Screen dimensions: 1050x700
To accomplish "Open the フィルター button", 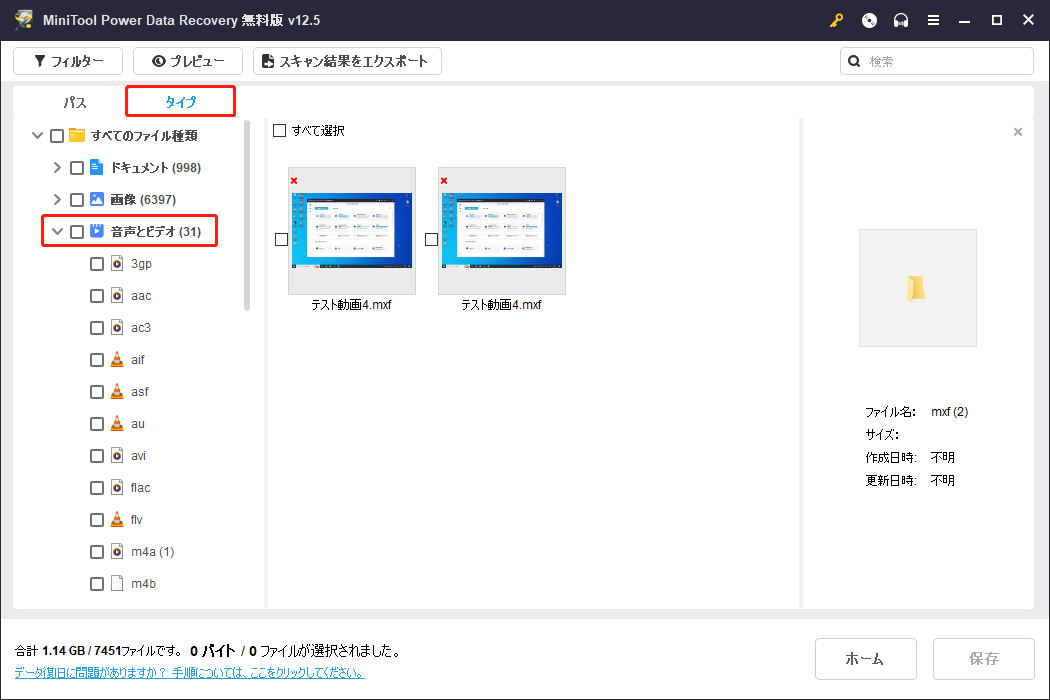I will tap(68, 61).
